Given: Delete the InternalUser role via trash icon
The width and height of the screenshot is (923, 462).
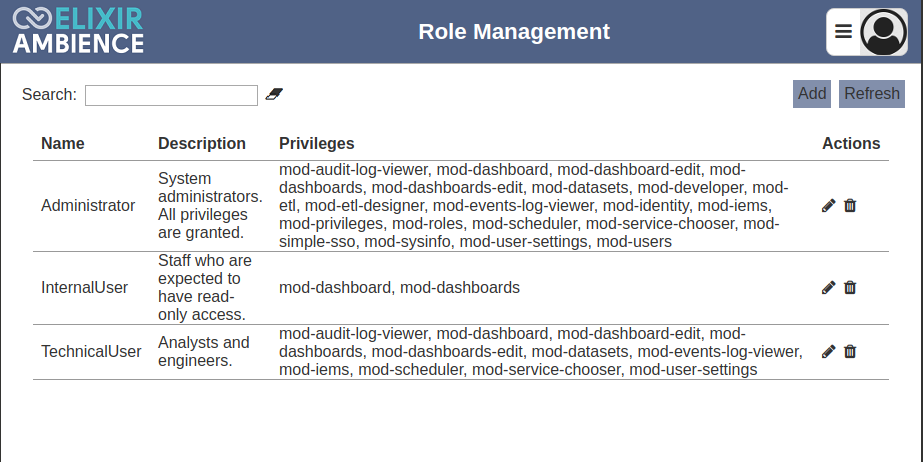Looking at the screenshot, I should point(850,287).
